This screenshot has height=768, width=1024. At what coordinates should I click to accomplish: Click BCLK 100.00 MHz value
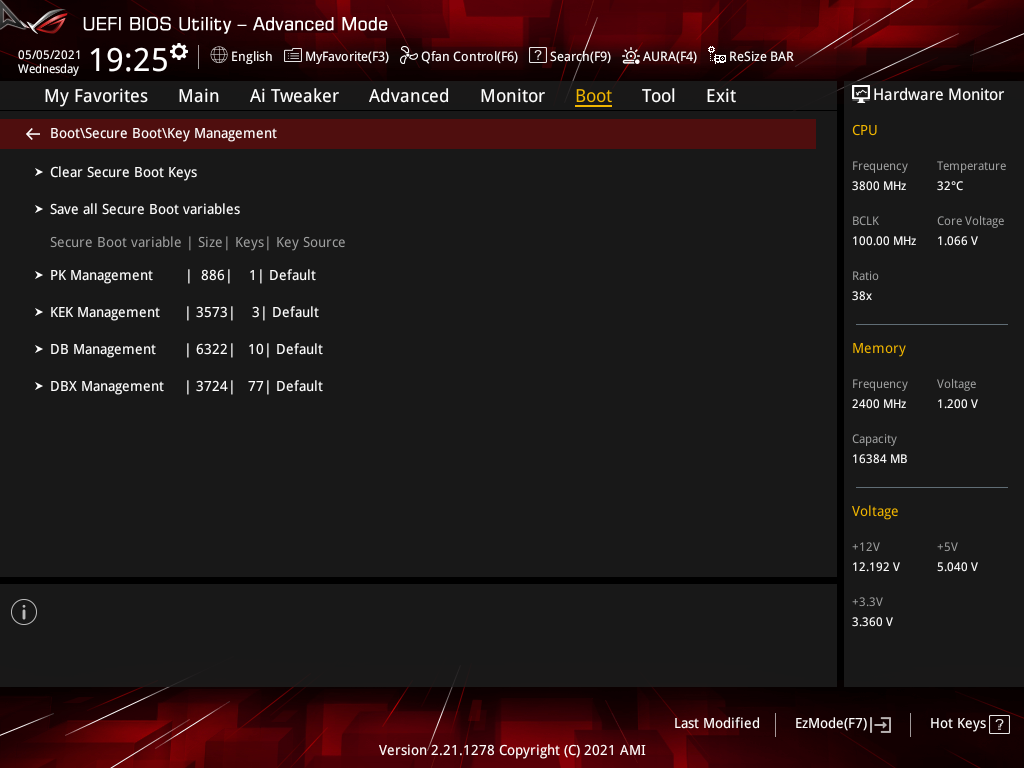pyautogui.click(x=884, y=241)
